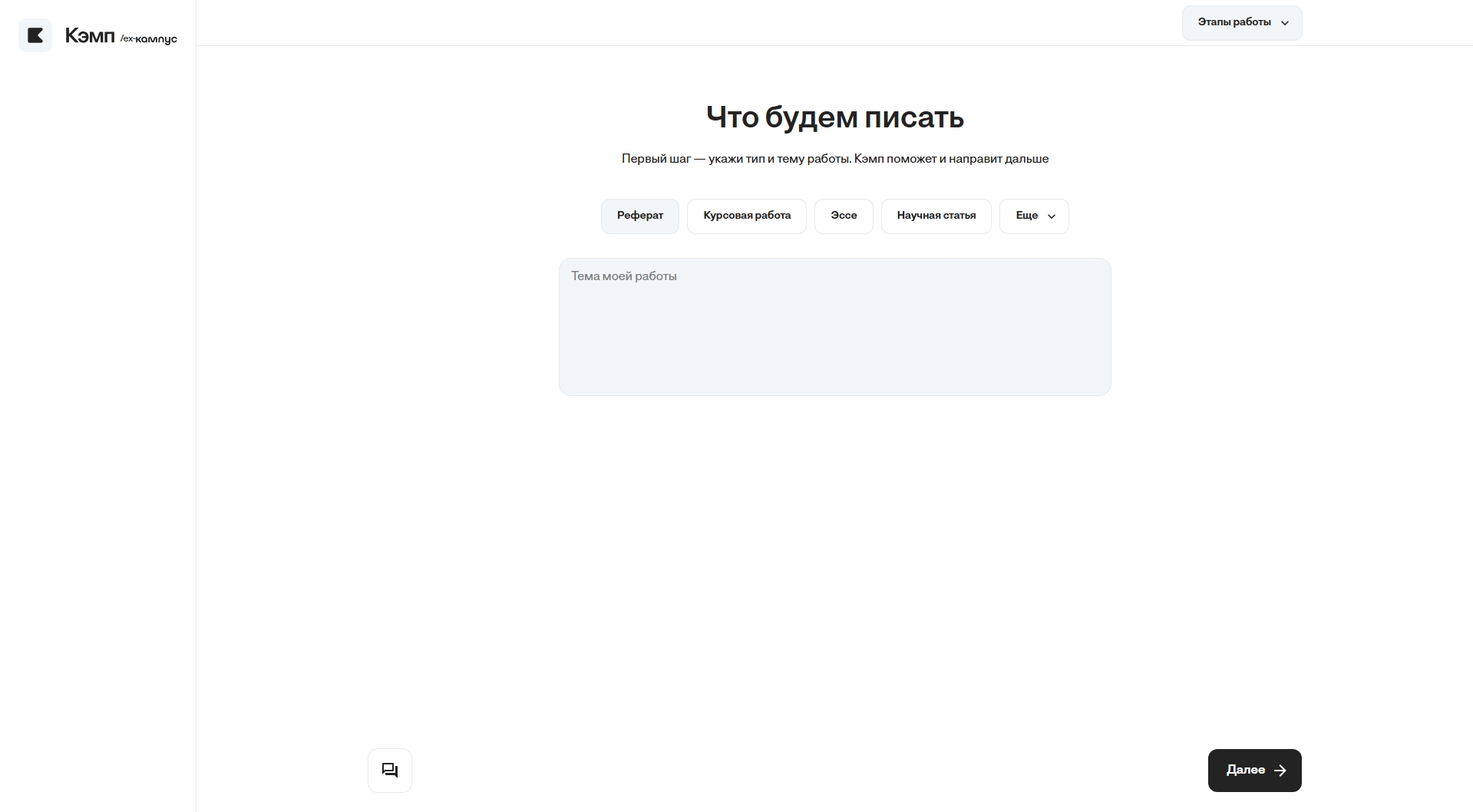Image resolution: width=1473 pixels, height=812 pixels.
Task: Click the subtitle starting with Первый шаг
Action: 834,159
